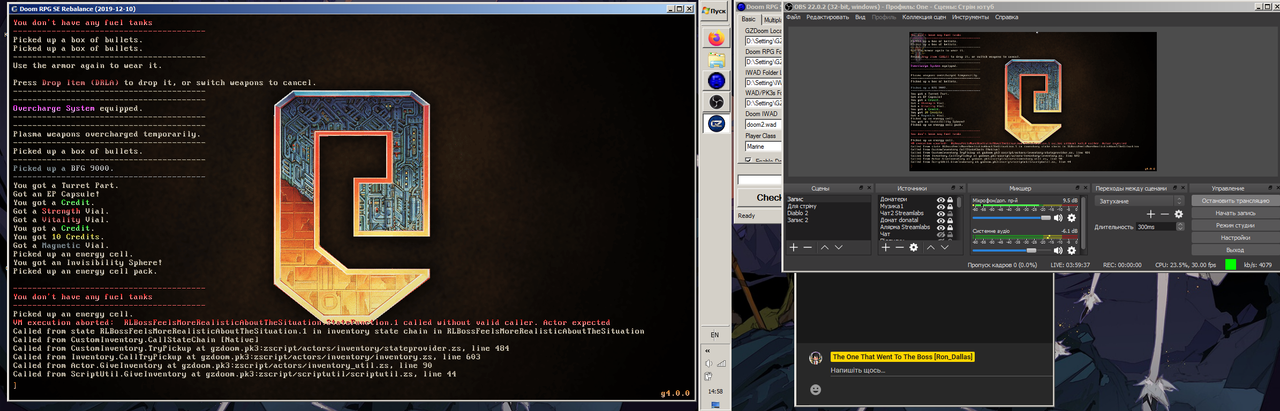Open microphone channel settings gear
The width and height of the screenshot is (1280, 411).
(1072, 217)
